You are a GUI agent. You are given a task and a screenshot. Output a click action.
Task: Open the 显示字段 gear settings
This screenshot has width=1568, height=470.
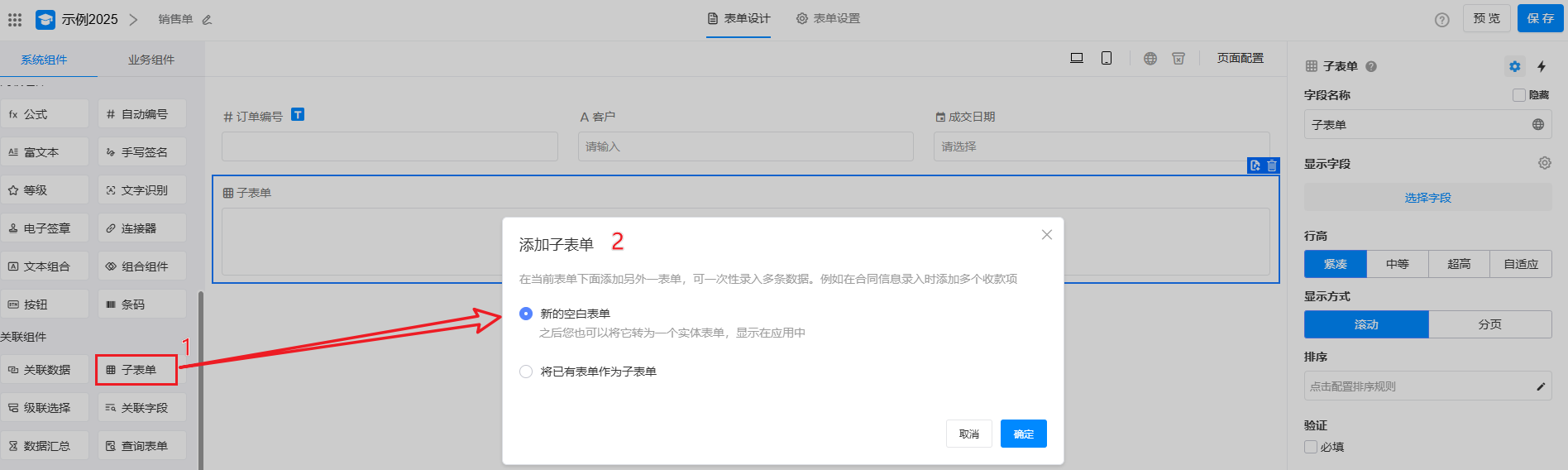(x=1544, y=163)
